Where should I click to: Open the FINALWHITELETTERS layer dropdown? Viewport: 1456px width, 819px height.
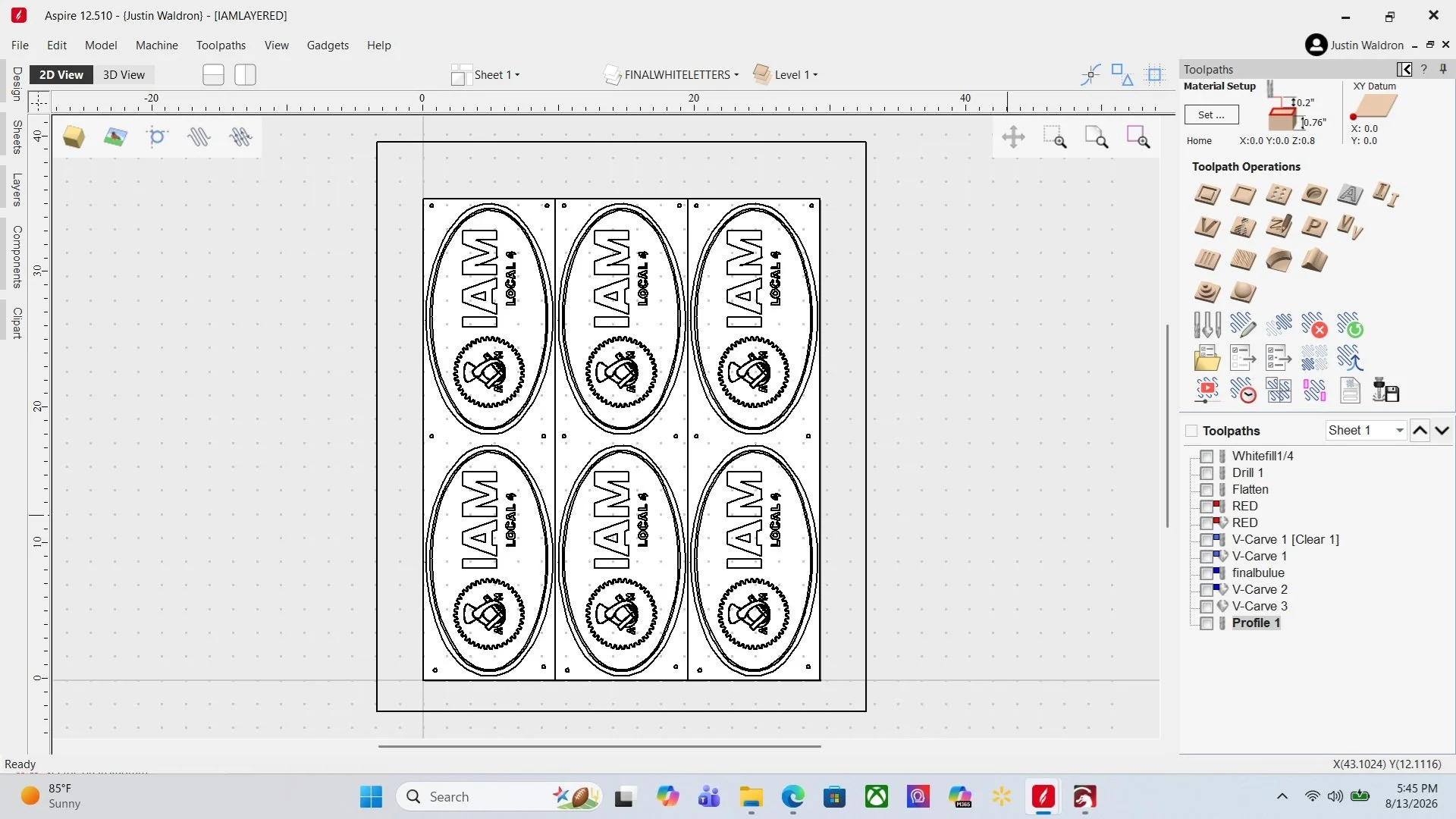tap(671, 74)
